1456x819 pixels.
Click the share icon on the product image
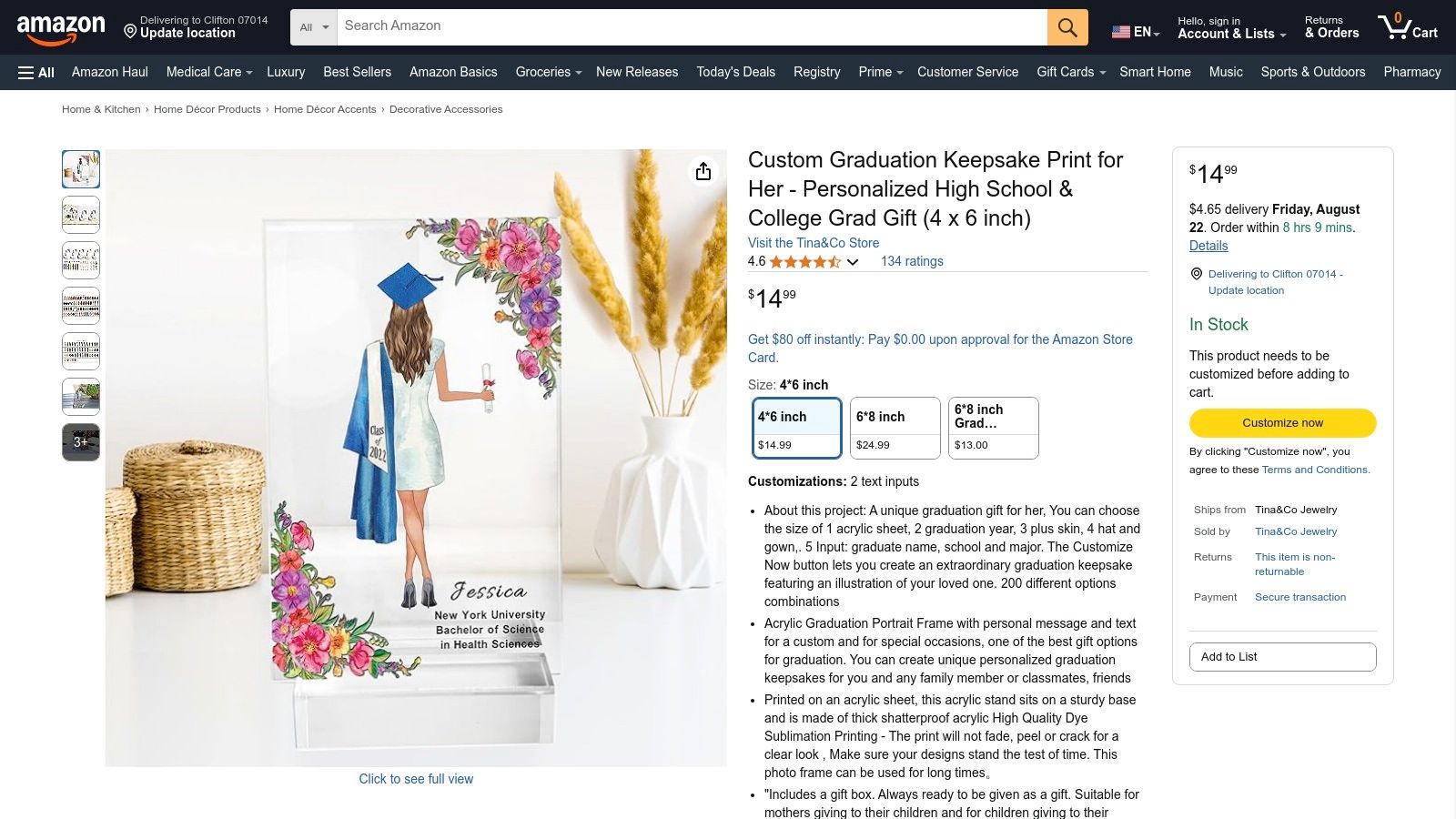coord(703,171)
